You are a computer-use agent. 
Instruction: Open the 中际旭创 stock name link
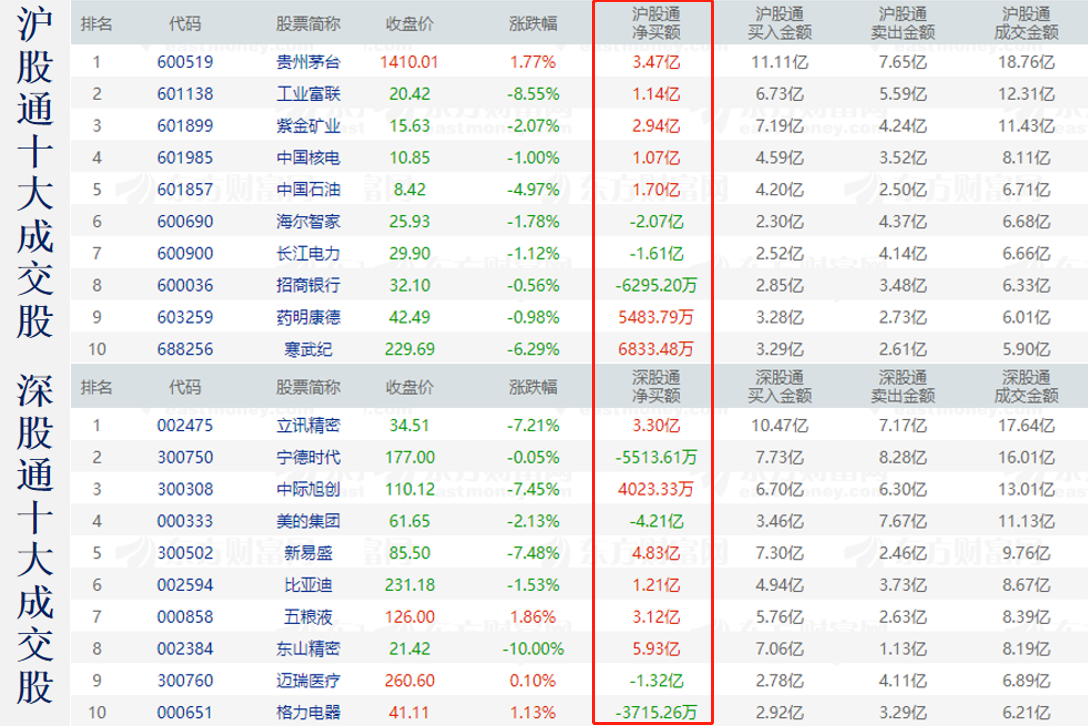[x=308, y=489]
